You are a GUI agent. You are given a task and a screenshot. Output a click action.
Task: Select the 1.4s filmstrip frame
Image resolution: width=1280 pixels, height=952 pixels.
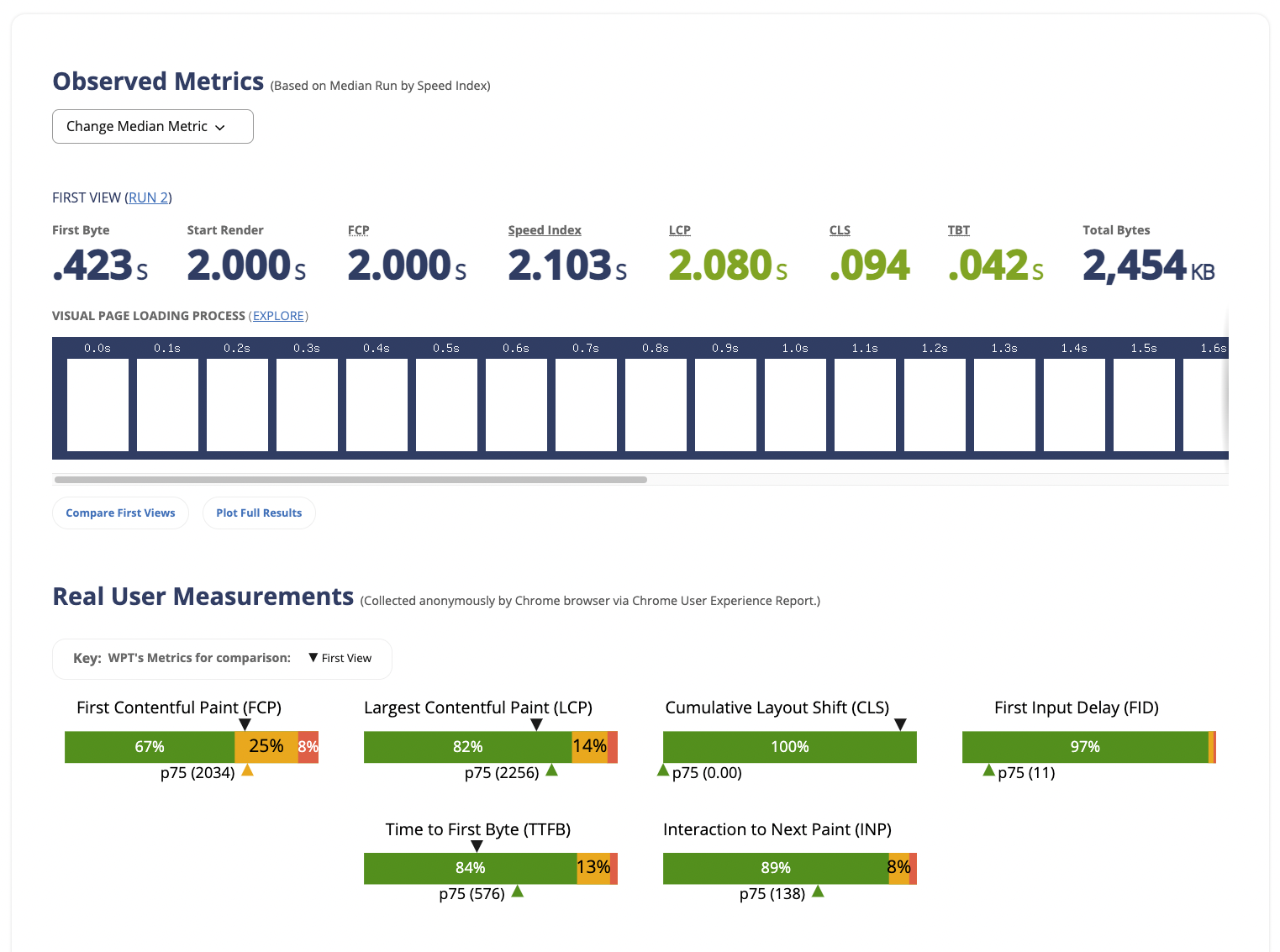point(1074,405)
